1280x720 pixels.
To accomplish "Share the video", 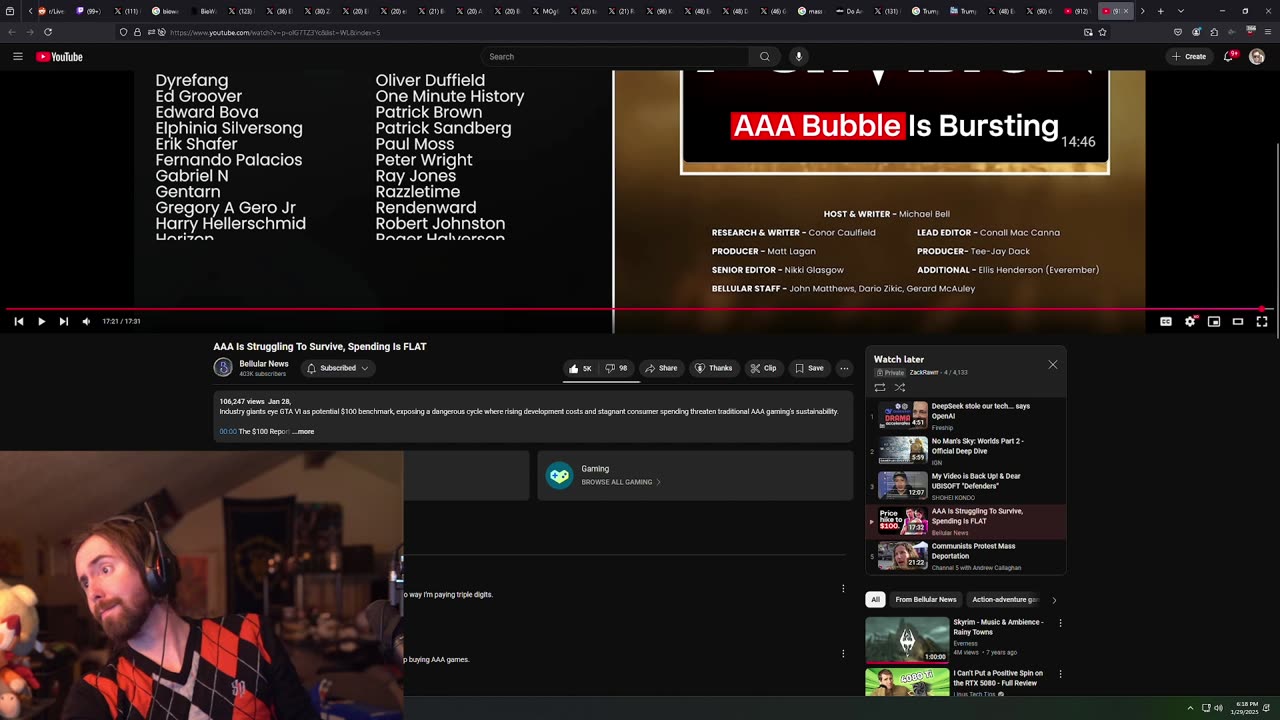I will pyautogui.click(x=660, y=368).
